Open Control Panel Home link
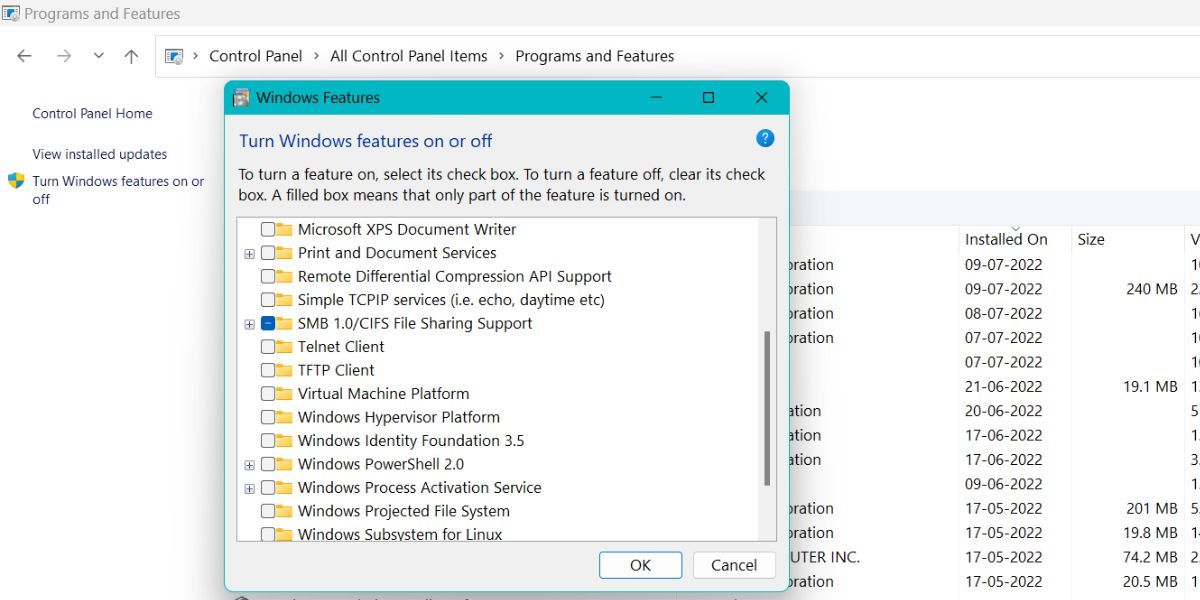 92,113
